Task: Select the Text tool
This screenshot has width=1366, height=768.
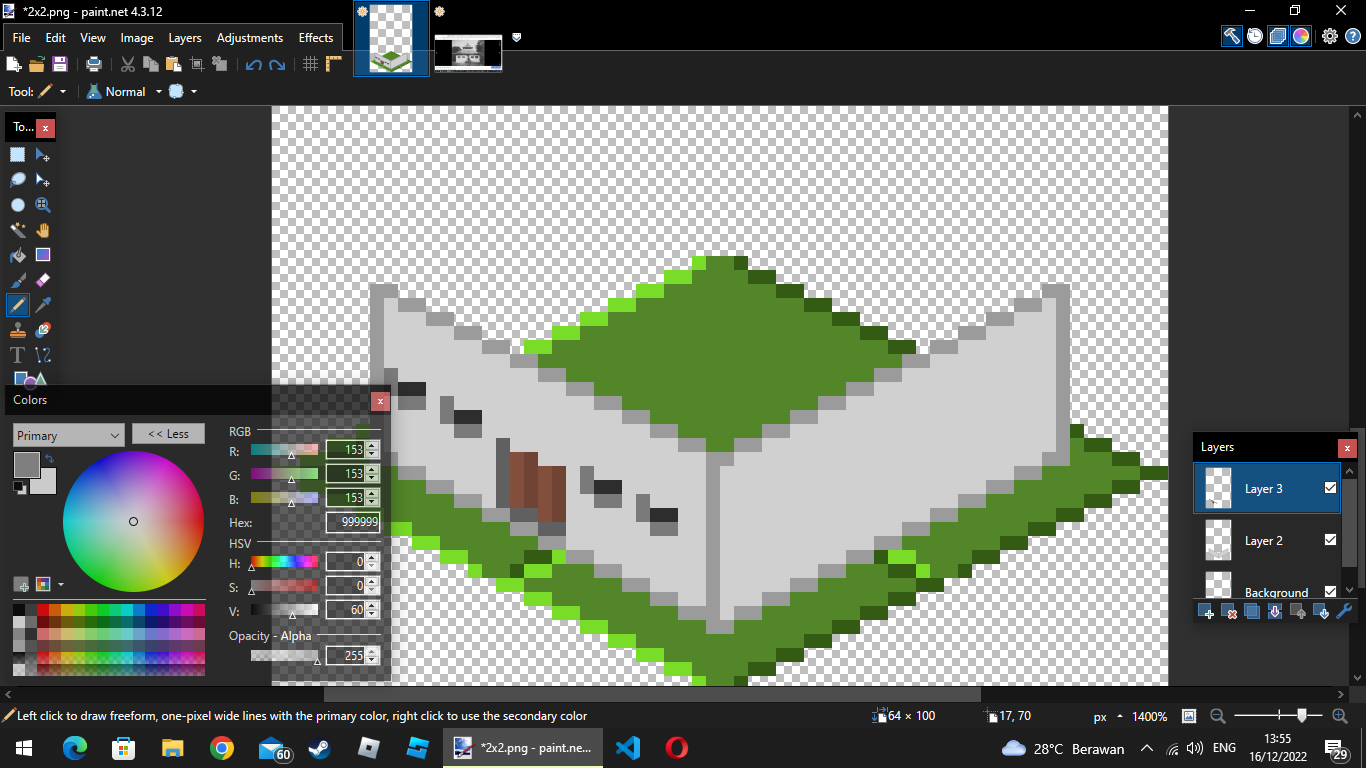Action: (x=18, y=355)
